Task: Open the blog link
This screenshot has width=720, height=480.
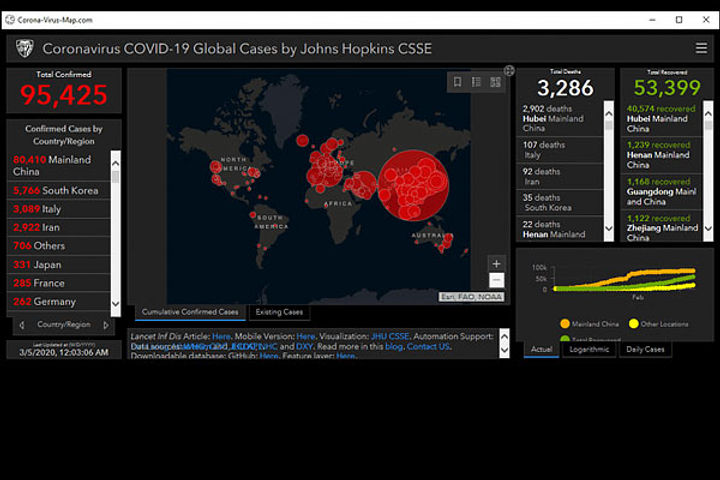Action: click(x=394, y=347)
